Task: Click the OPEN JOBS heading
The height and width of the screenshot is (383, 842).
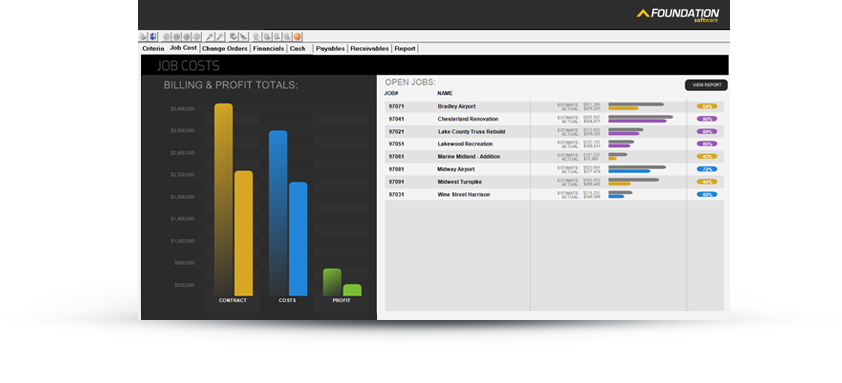Action: click(410, 82)
